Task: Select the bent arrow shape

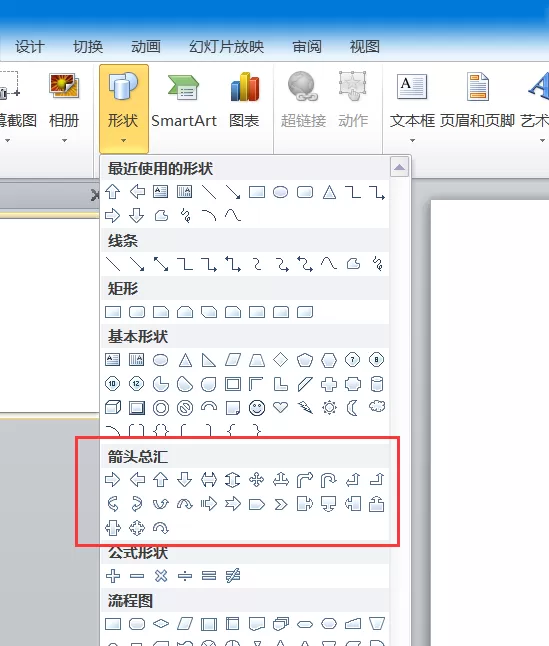Action: pyautogui.click(x=305, y=480)
